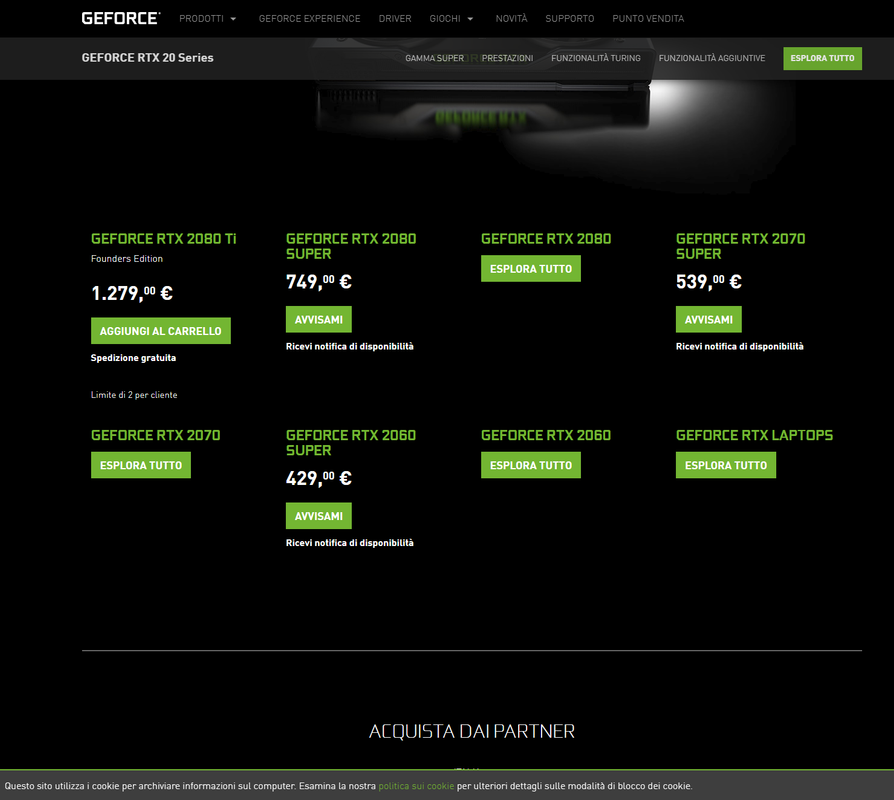Click the GeForce RTX 2080 Ti title
The image size is (894, 800).
(x=164, y=239)
